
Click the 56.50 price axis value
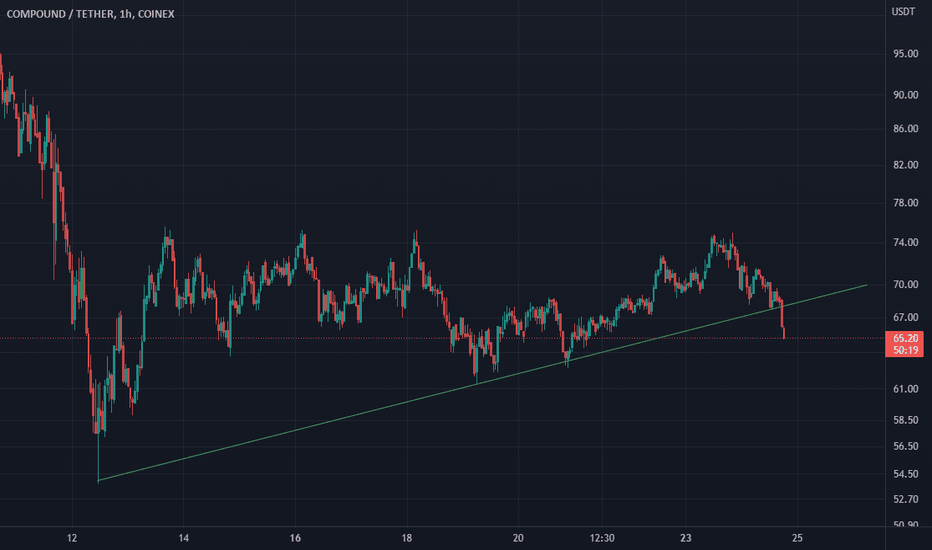[x=905, y=446]
